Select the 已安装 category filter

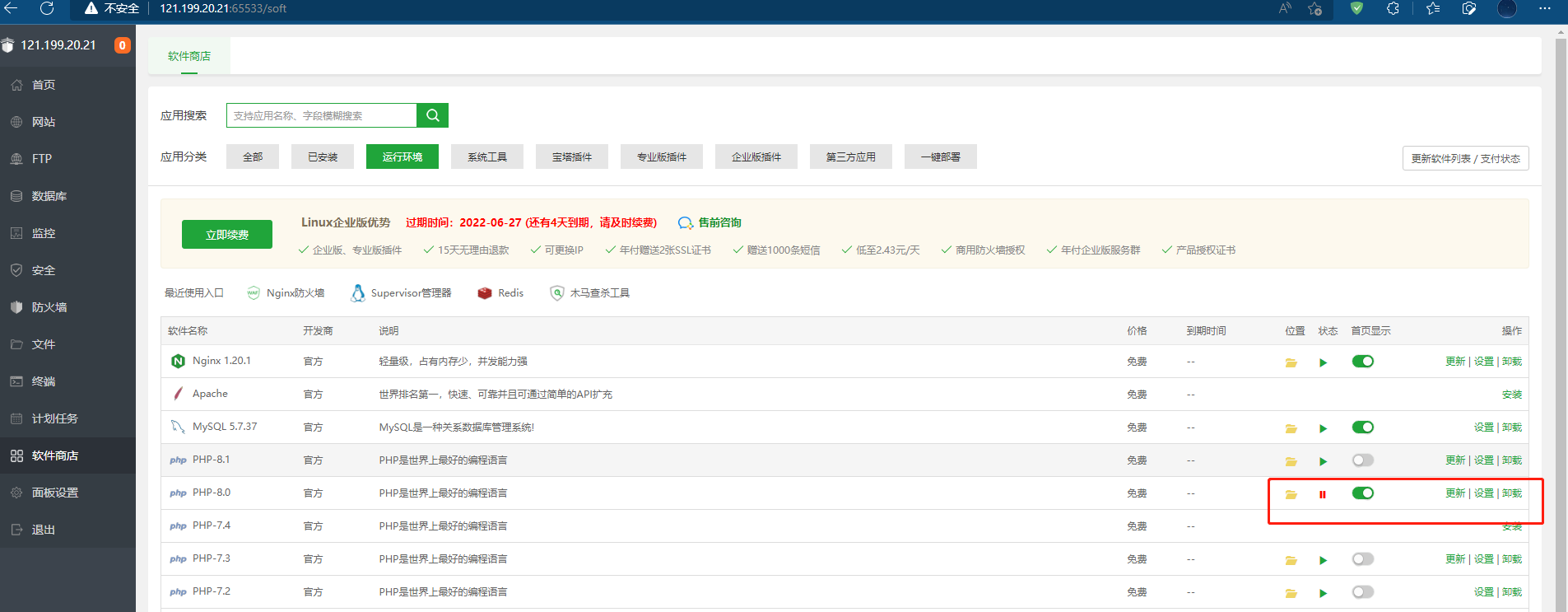click(323, 157)
